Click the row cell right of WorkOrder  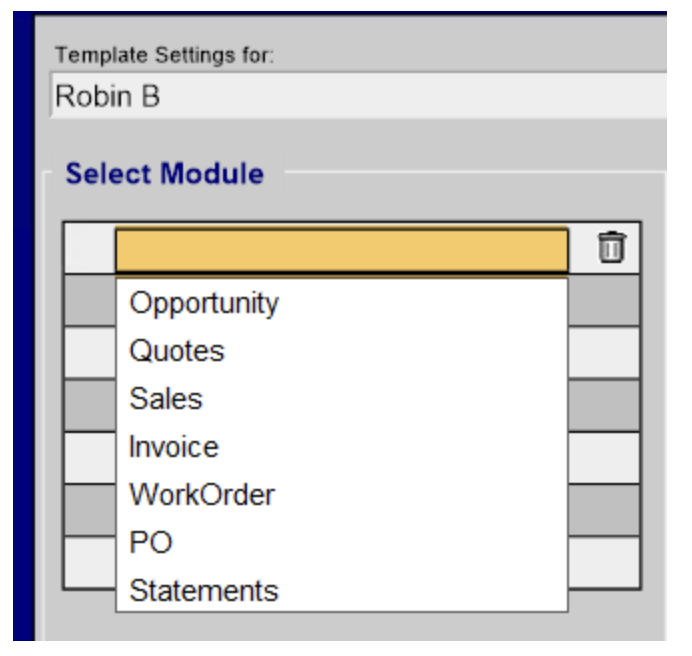604,510
